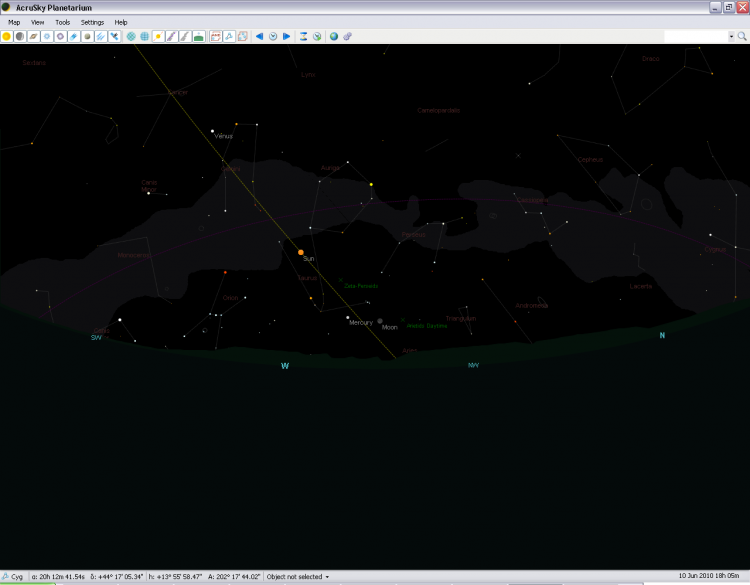Click the orange Sun on the sky map
750x585 pixels.
(300, 252)
